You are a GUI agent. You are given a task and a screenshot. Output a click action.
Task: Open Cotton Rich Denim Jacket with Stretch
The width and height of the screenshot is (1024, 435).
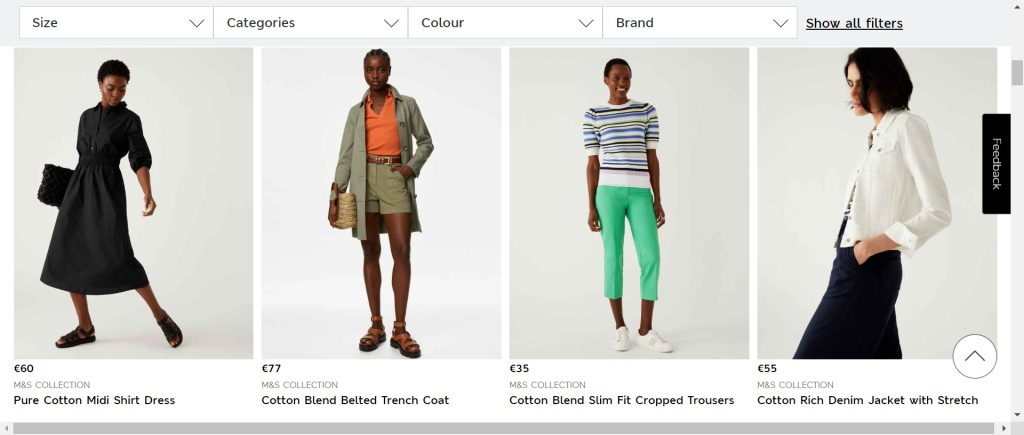[867, 400]
